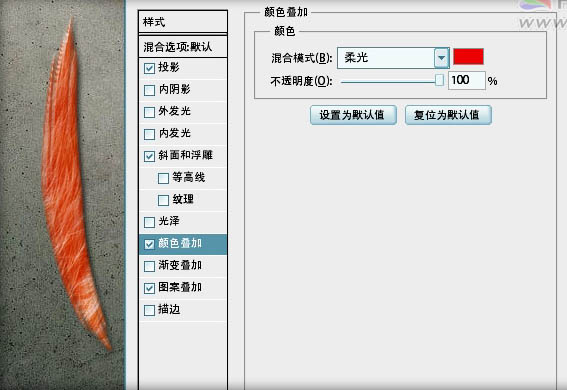Viewport: 567px width, 390px height.
Task: Click the 设置为默认值 button
Action: [353, 115]
